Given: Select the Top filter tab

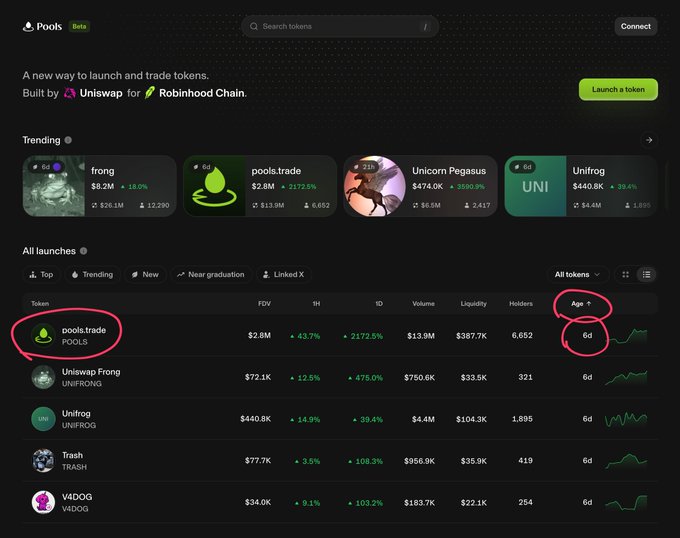Looking at the screenshot, I should click(41, 274).
